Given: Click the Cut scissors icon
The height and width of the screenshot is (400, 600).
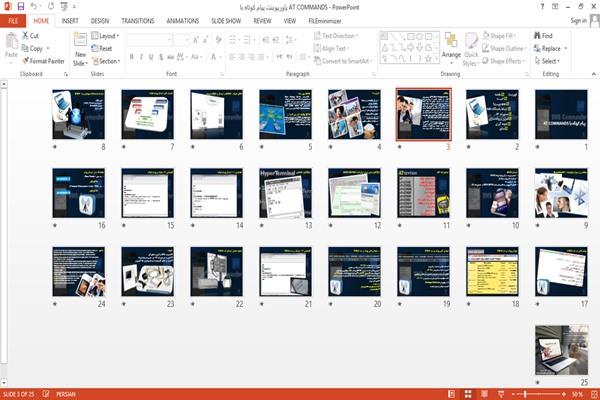Looking at the screenshot, I should [x=25, y=35].
